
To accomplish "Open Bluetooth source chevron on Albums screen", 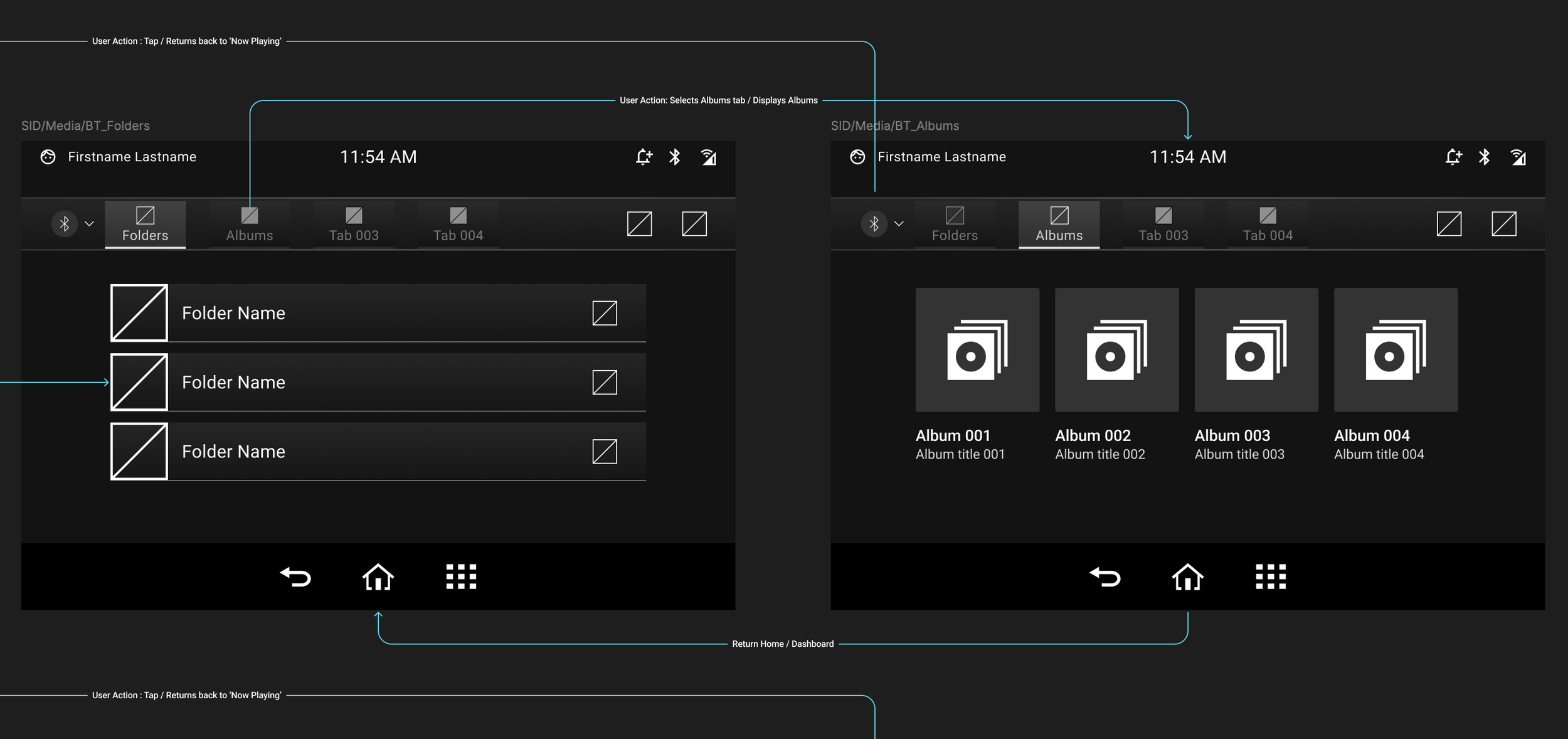I will (x=899, y=224).
